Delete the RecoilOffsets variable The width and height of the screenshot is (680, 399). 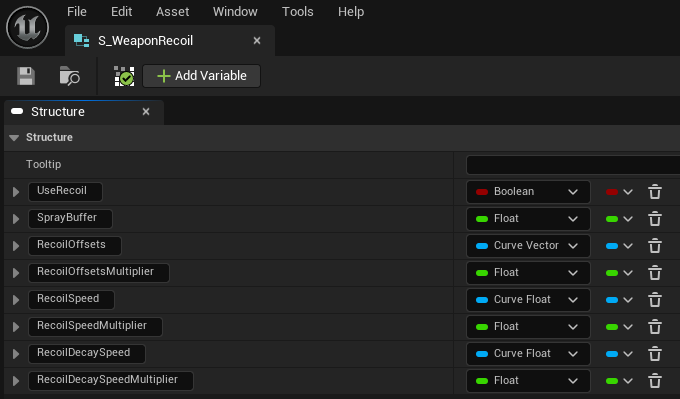655,246
